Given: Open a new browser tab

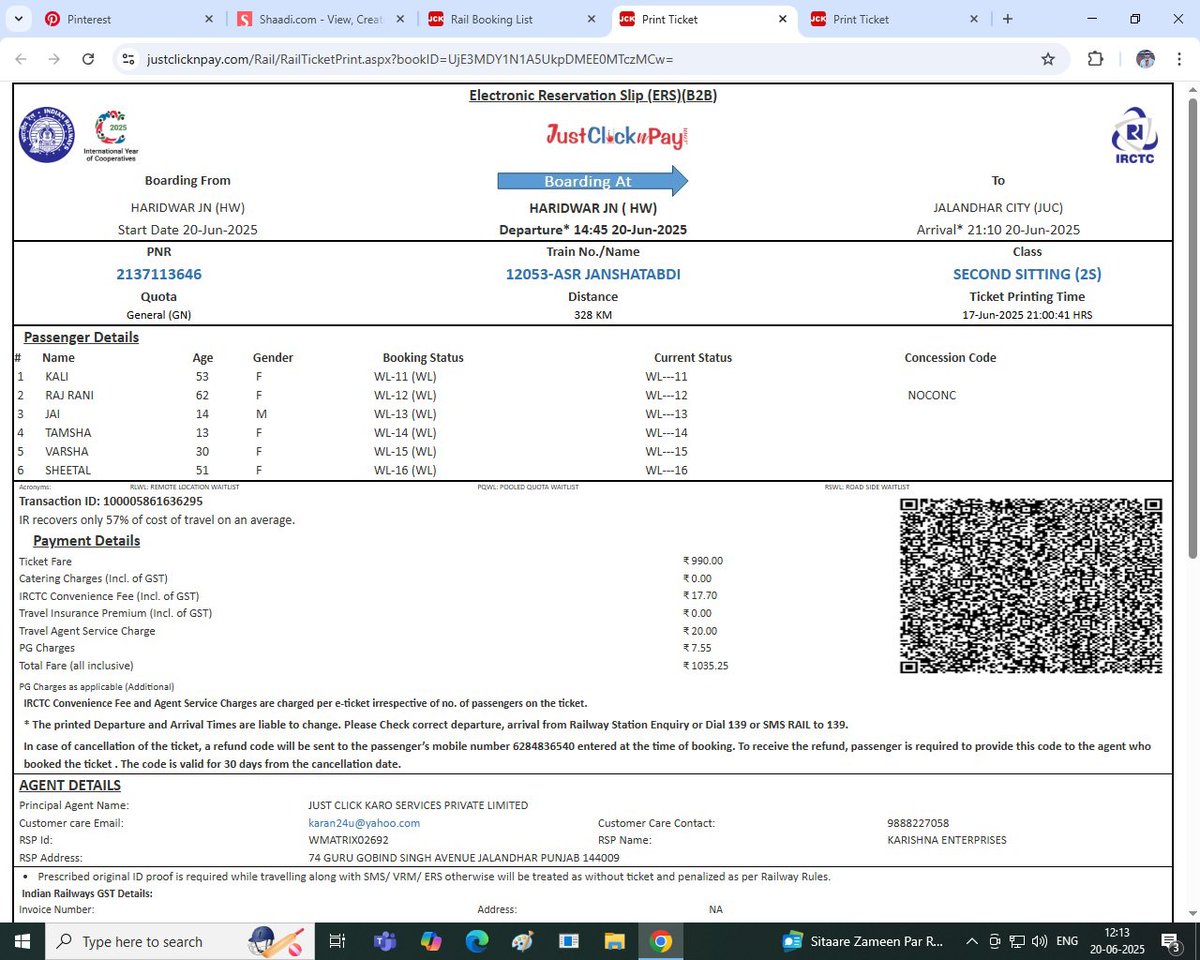Looking at the screenshot, I should [1007, 19].
